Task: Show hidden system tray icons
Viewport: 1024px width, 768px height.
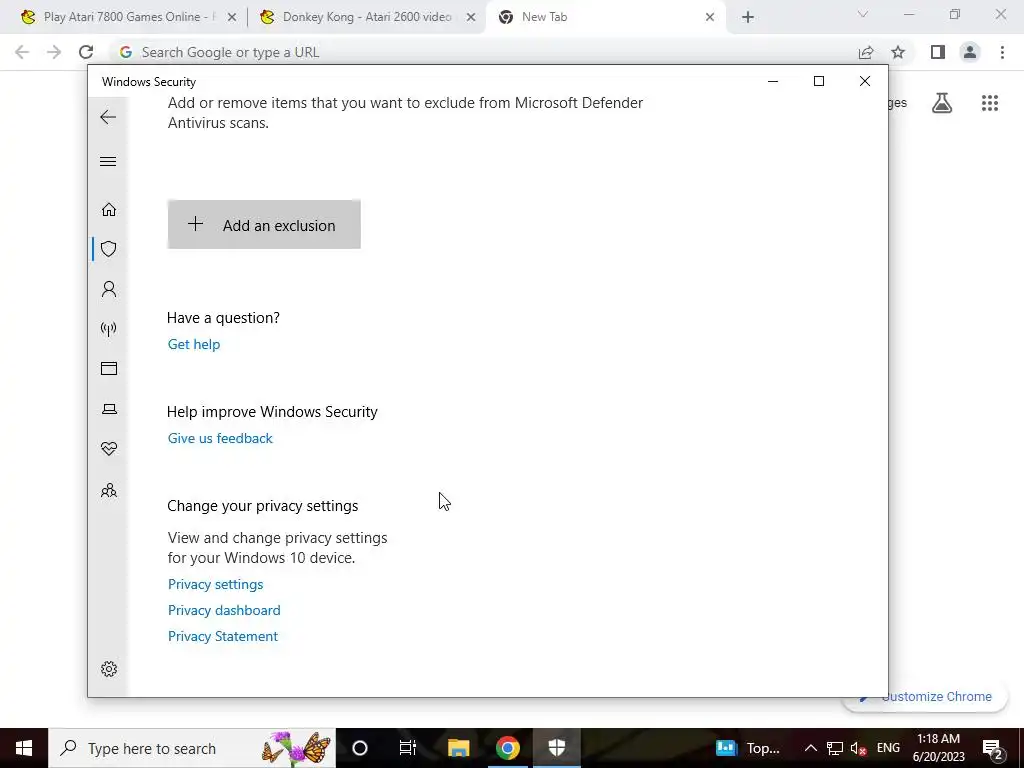Action: [x=810, y=748]
